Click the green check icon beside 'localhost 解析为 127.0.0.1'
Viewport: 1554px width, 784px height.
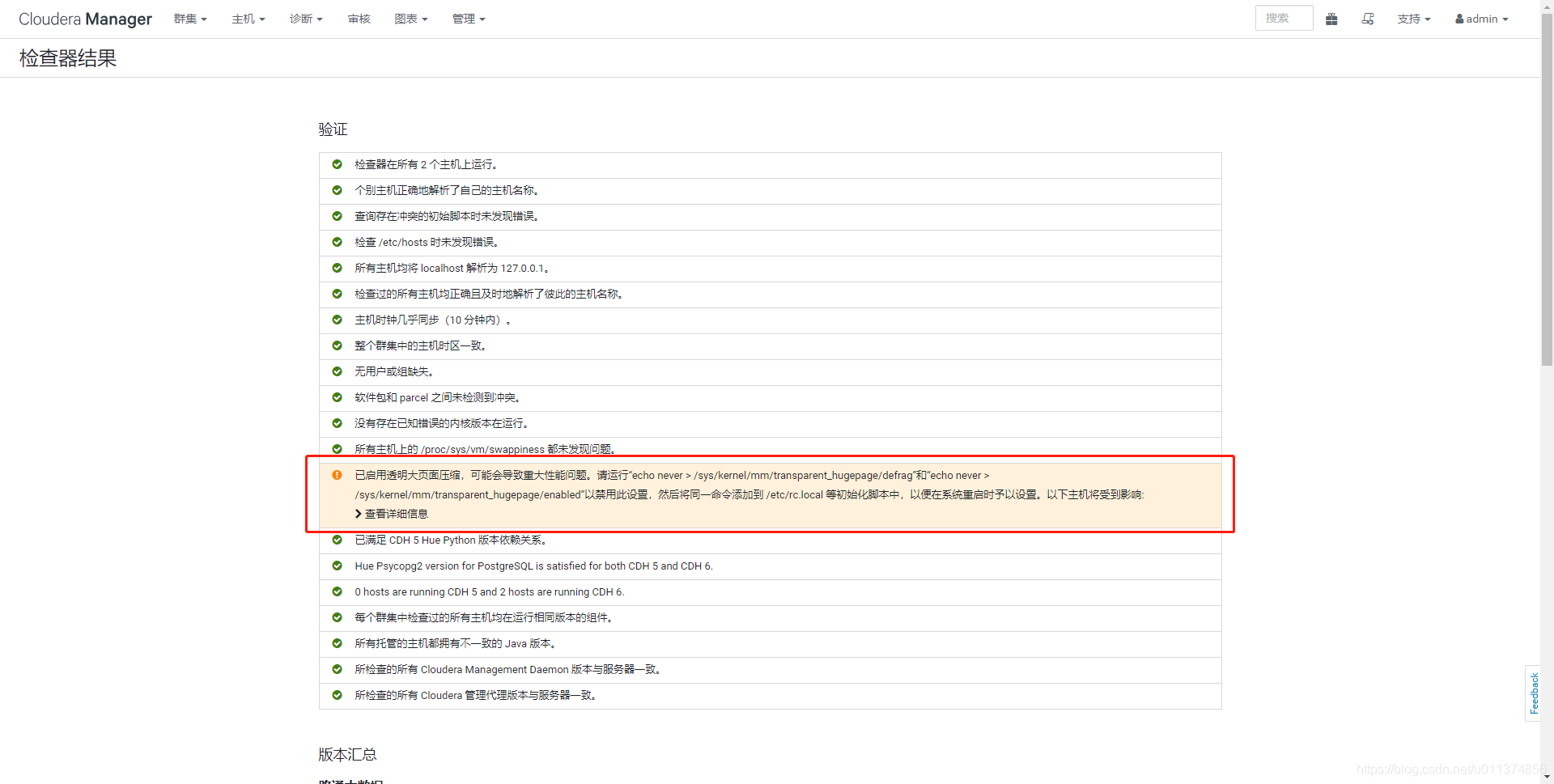(337, 268)
